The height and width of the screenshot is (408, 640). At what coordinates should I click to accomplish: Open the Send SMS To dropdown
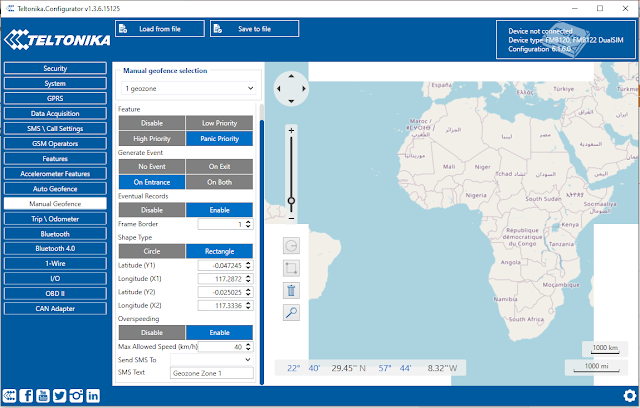click(212, 360)
